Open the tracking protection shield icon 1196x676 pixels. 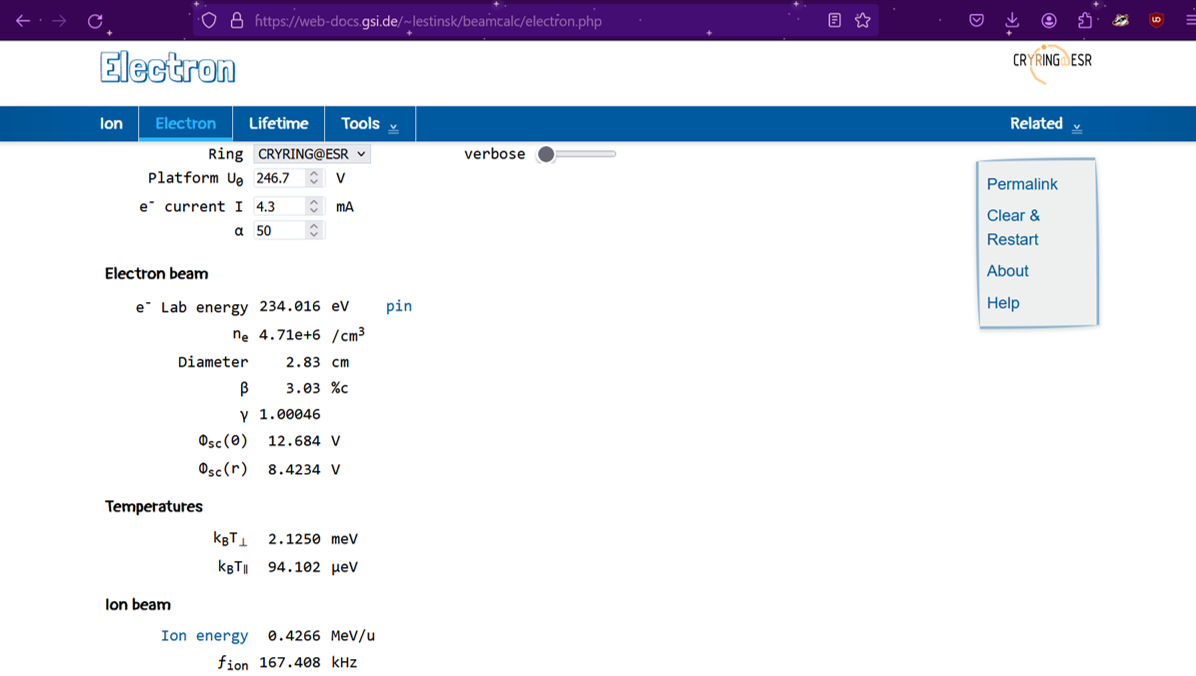(x=209, y=21)
